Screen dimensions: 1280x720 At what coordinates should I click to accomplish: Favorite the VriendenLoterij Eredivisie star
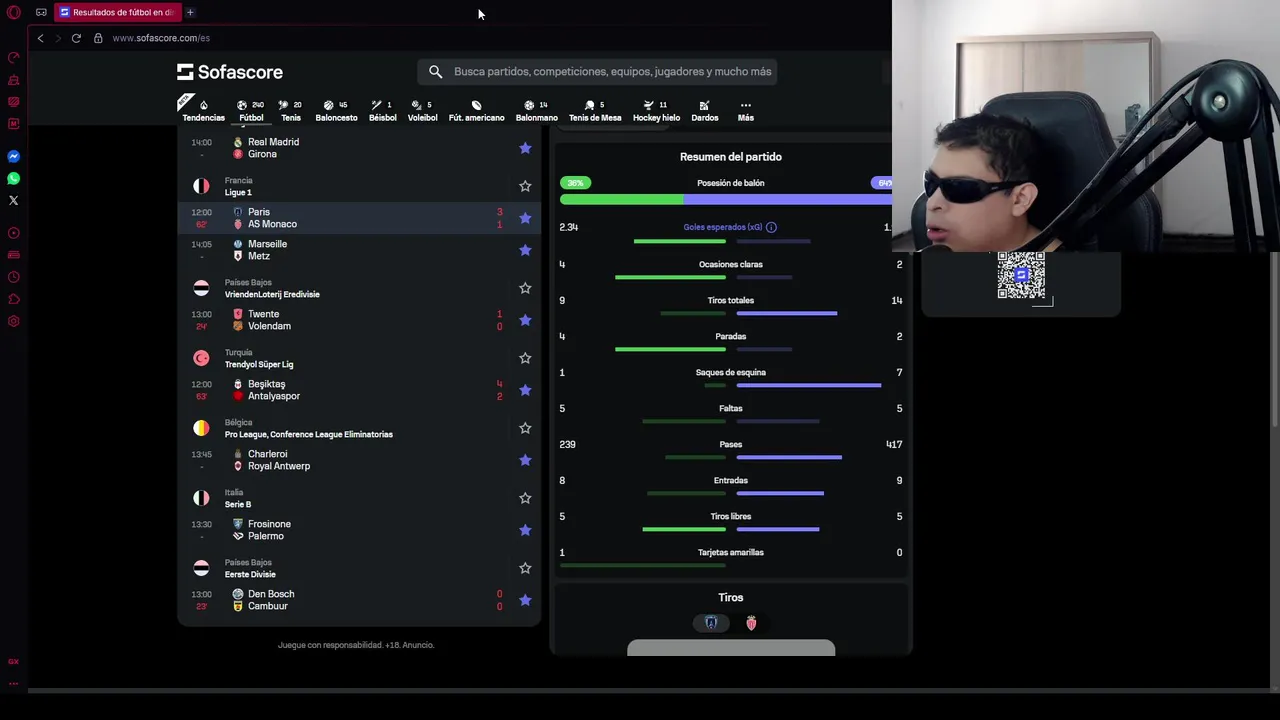pos(525,288)
